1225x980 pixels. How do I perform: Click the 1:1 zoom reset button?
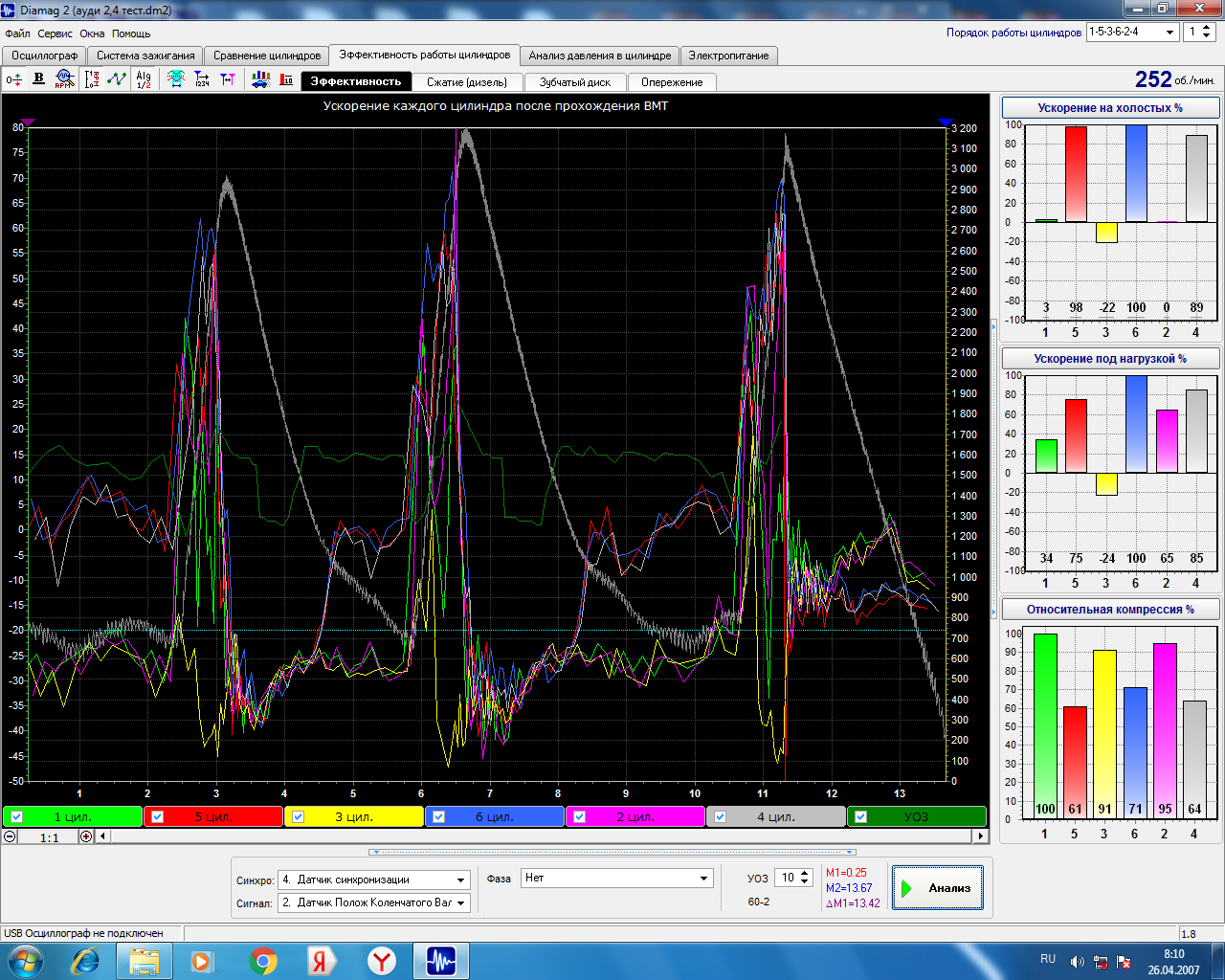49,836
